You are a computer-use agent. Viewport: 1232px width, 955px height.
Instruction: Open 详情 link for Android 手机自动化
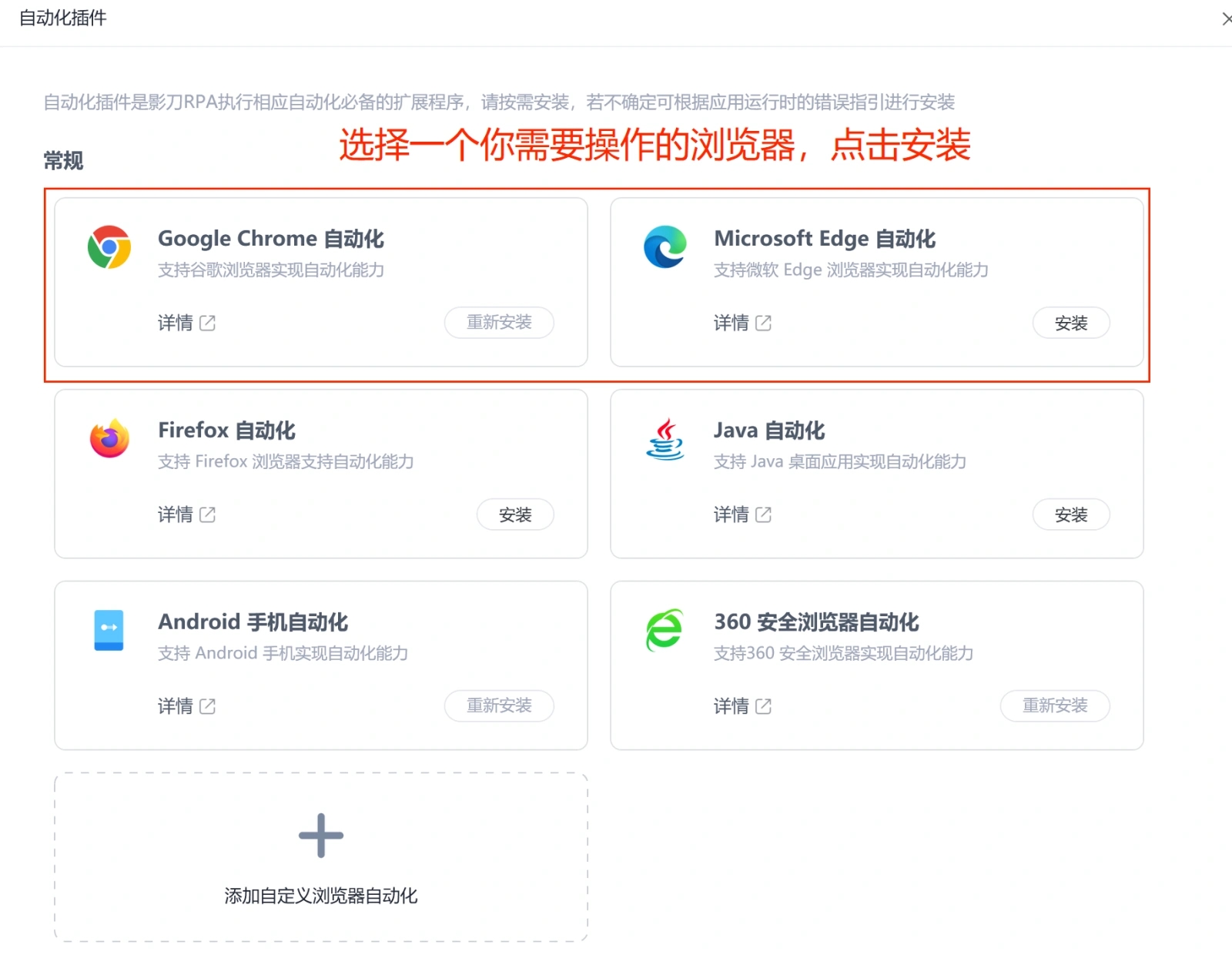tap(176, 706)
